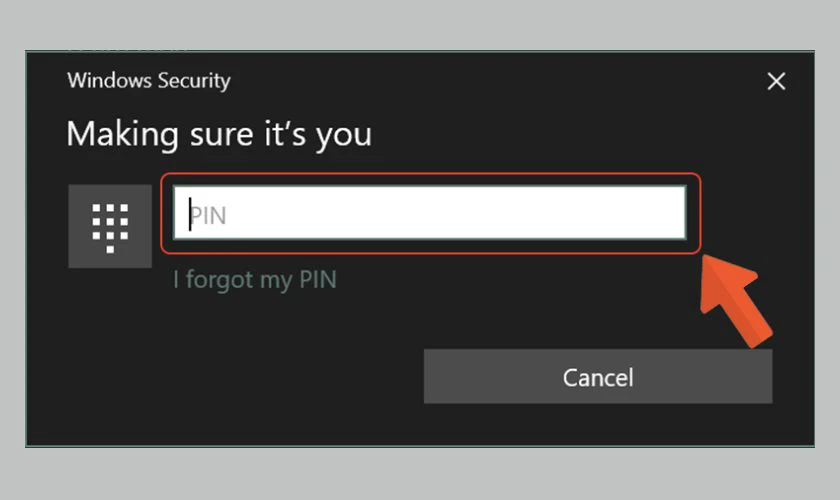Close the Windows Security dialog

[776, 81]
